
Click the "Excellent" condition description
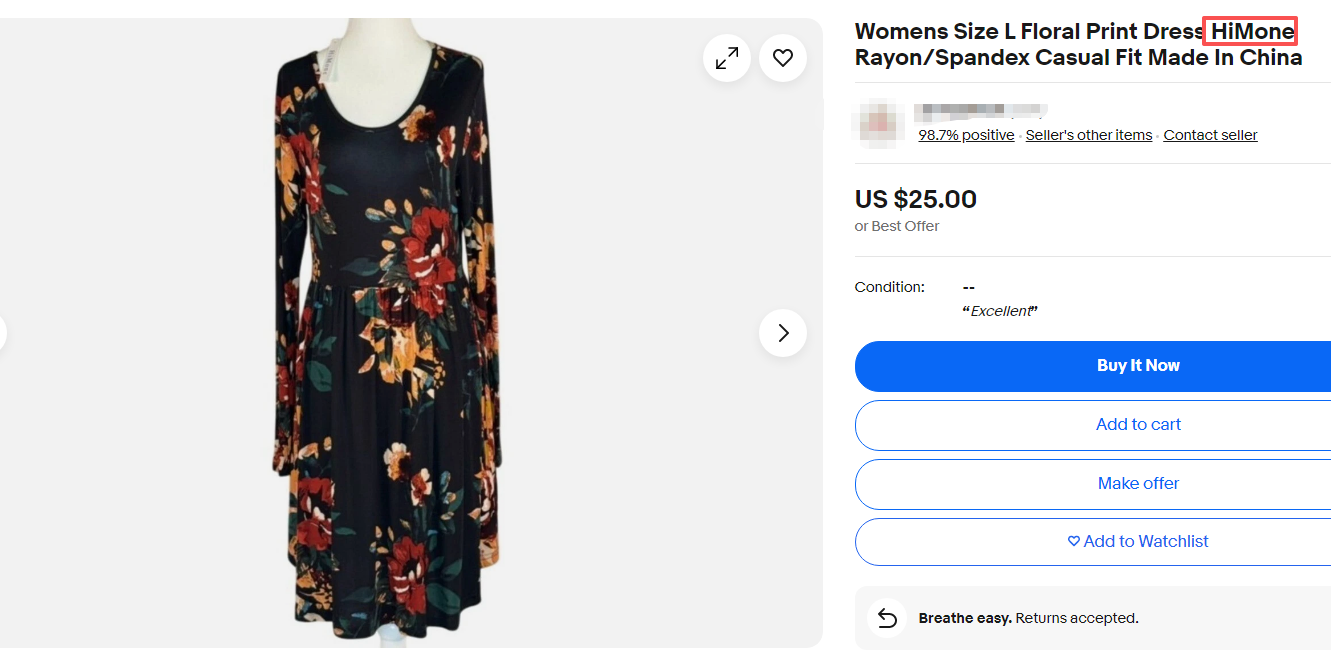click(x=1000, y=311)
